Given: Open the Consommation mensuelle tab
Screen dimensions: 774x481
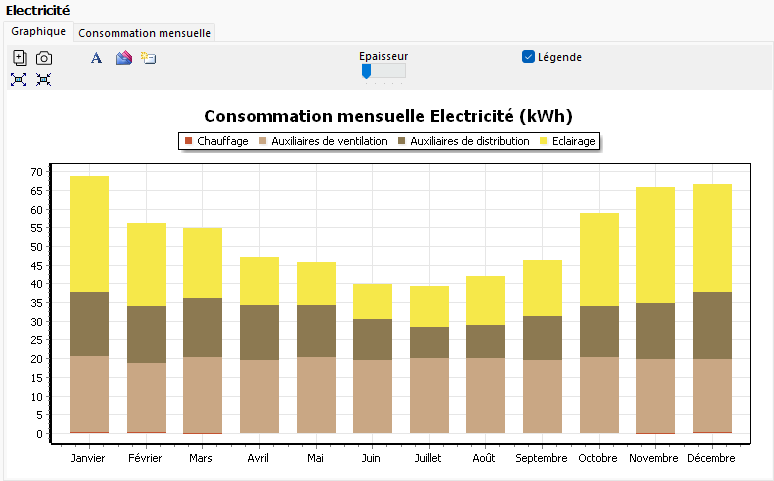Looking at the screenshot, I should (144, 33).
